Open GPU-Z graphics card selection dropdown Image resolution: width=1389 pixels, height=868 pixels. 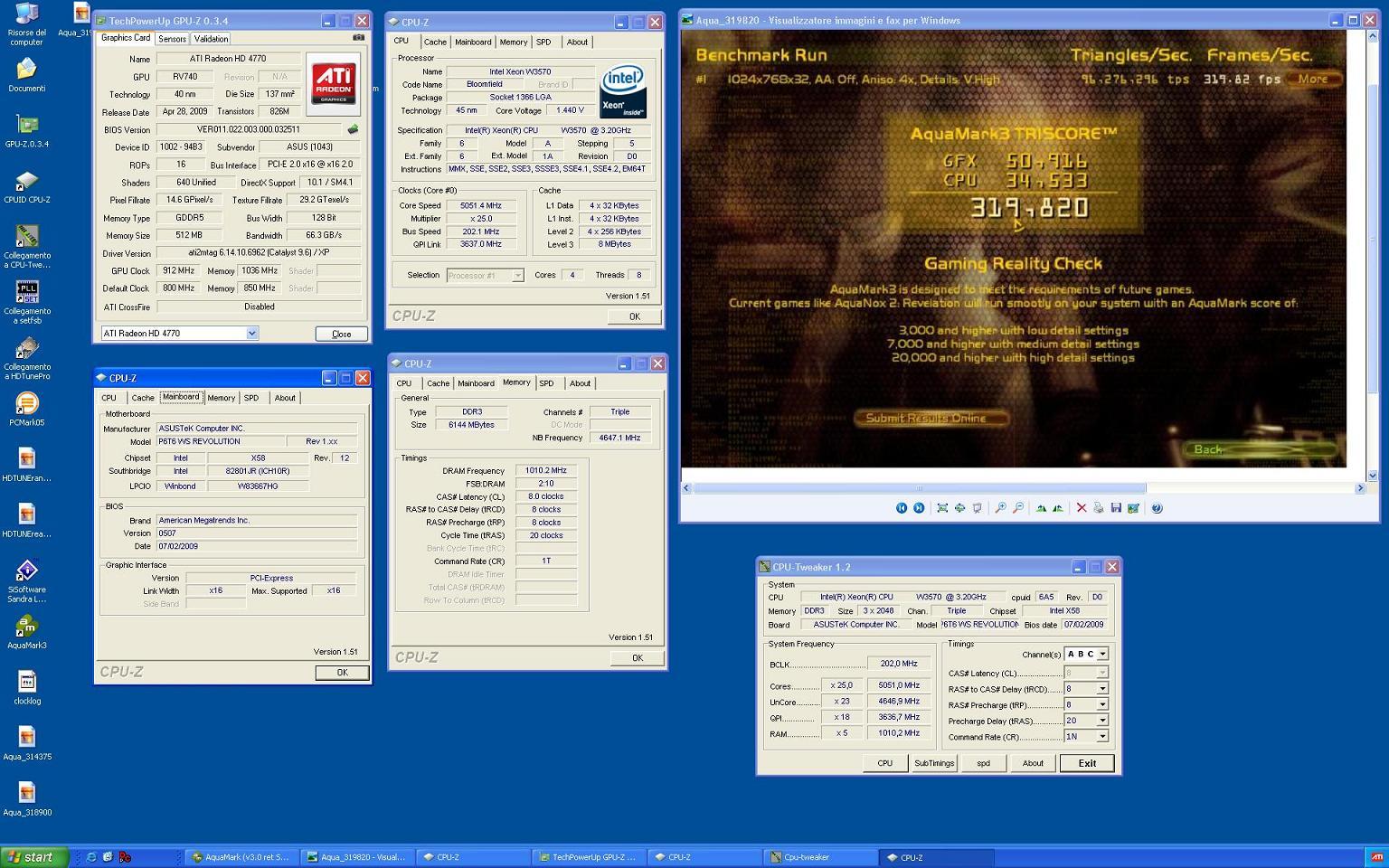251,334
